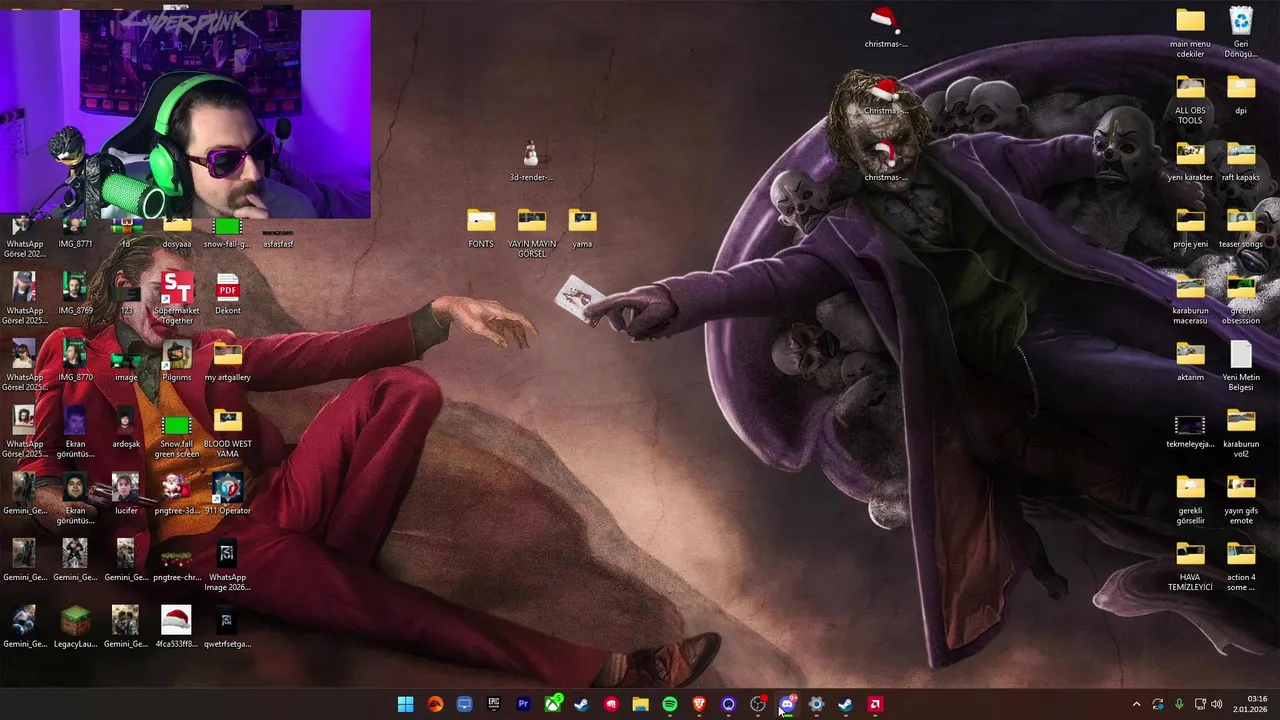Select the 911 Operator shortcut
This screenshot has width=1280, height=720.
click(227, 495)
